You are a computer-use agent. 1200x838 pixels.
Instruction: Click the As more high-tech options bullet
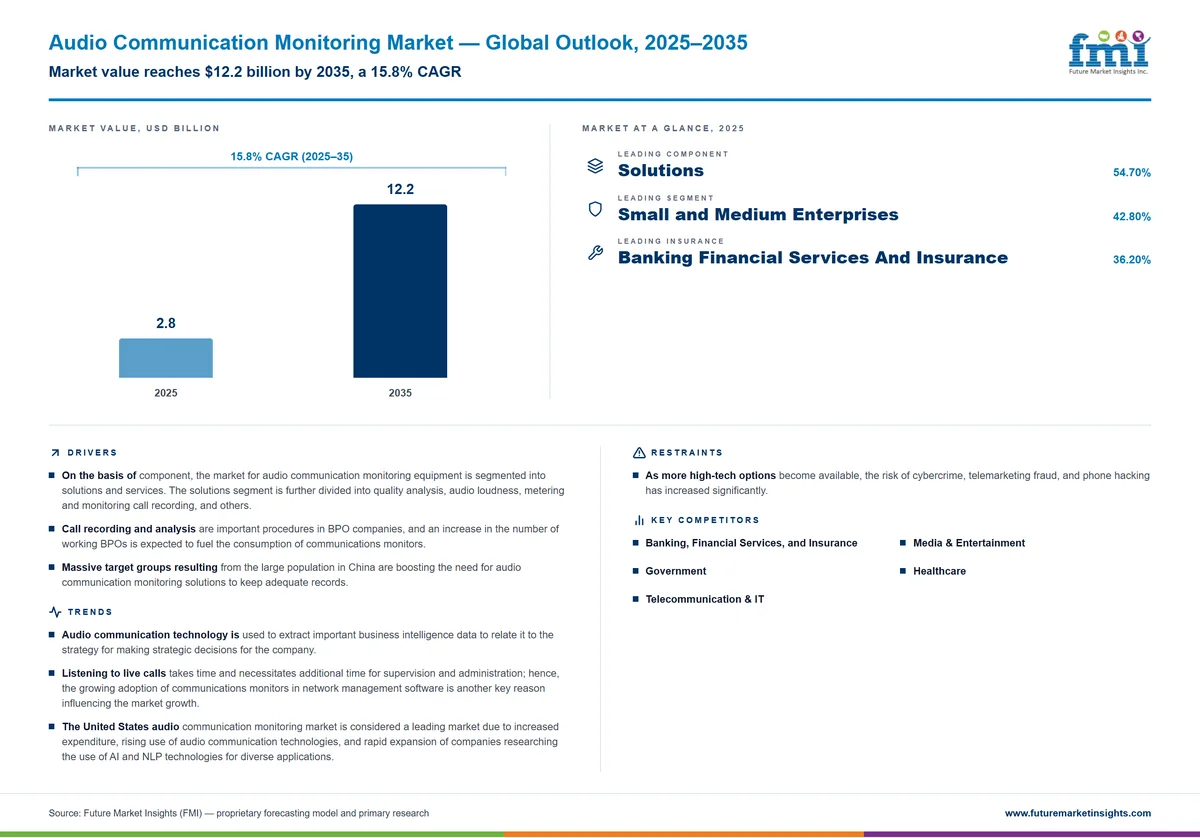click(892, 483)
